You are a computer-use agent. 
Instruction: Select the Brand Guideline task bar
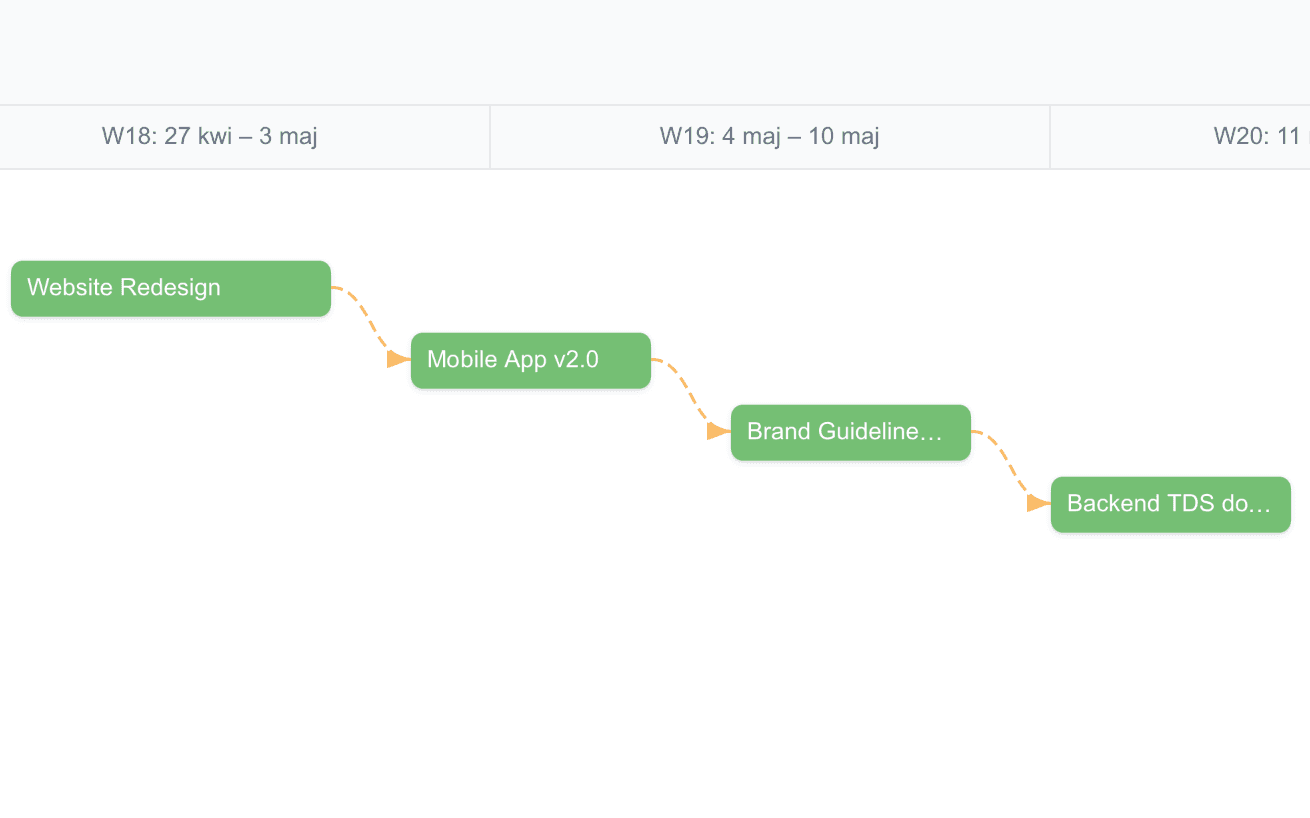point(850,432)
